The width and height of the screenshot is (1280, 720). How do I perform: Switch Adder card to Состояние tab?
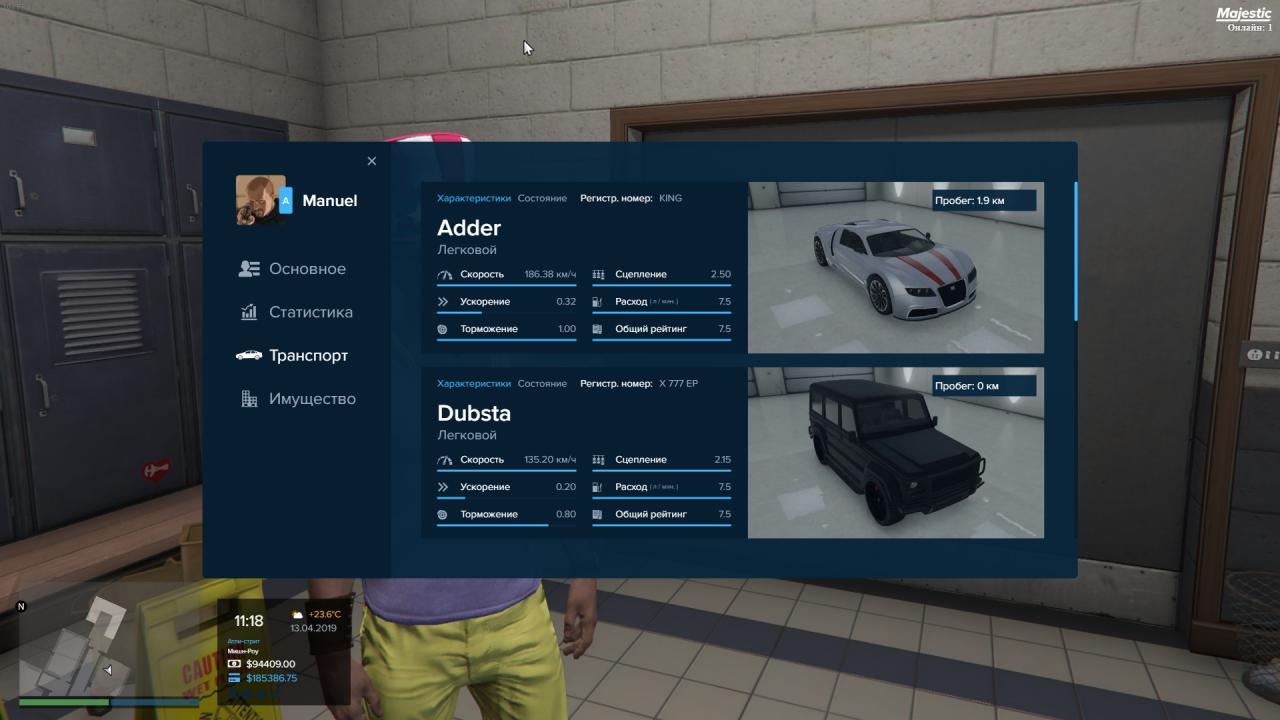point(542,198)
